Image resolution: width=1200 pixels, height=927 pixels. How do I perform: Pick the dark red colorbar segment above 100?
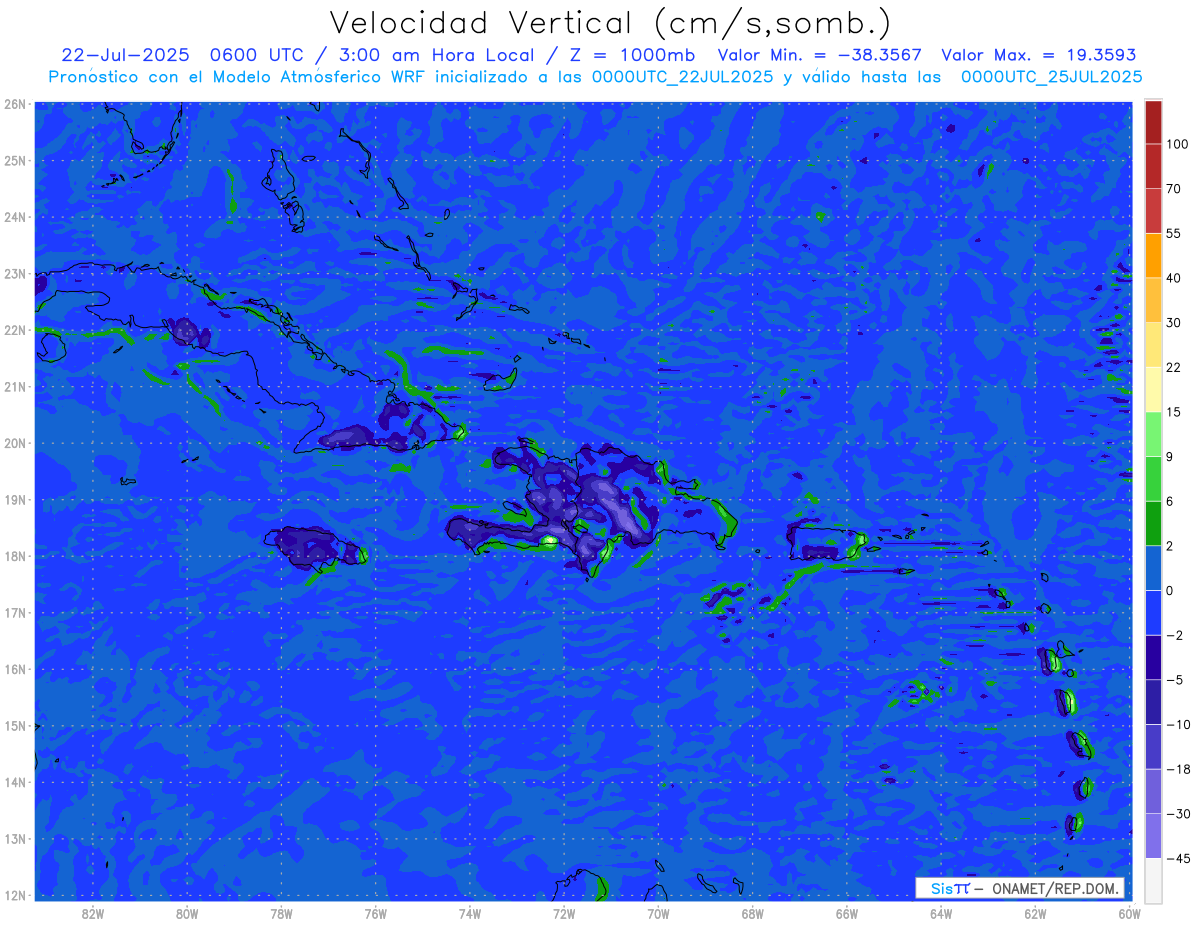[x=1153, y=122]
